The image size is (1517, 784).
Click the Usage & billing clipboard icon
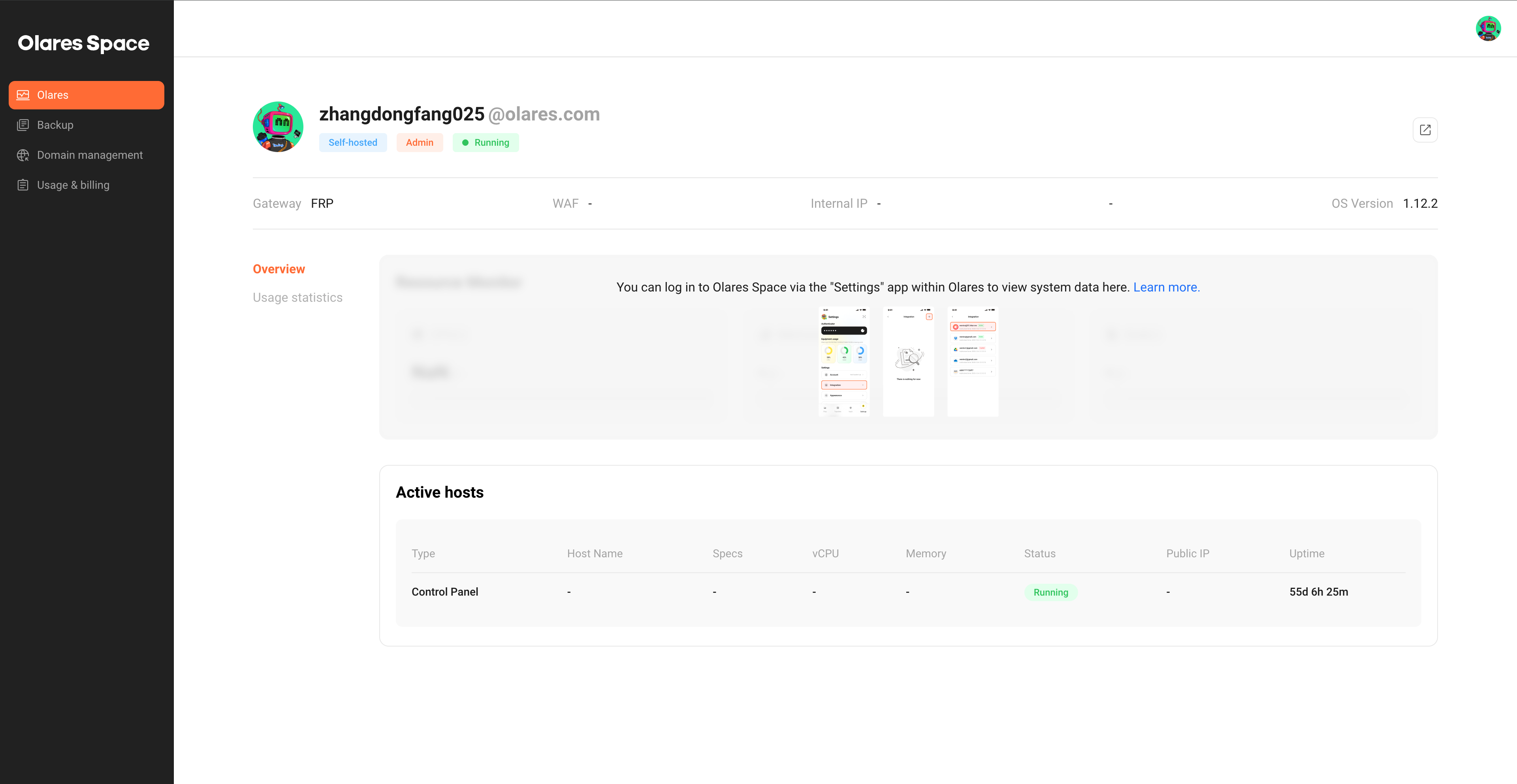pos(23,185)
